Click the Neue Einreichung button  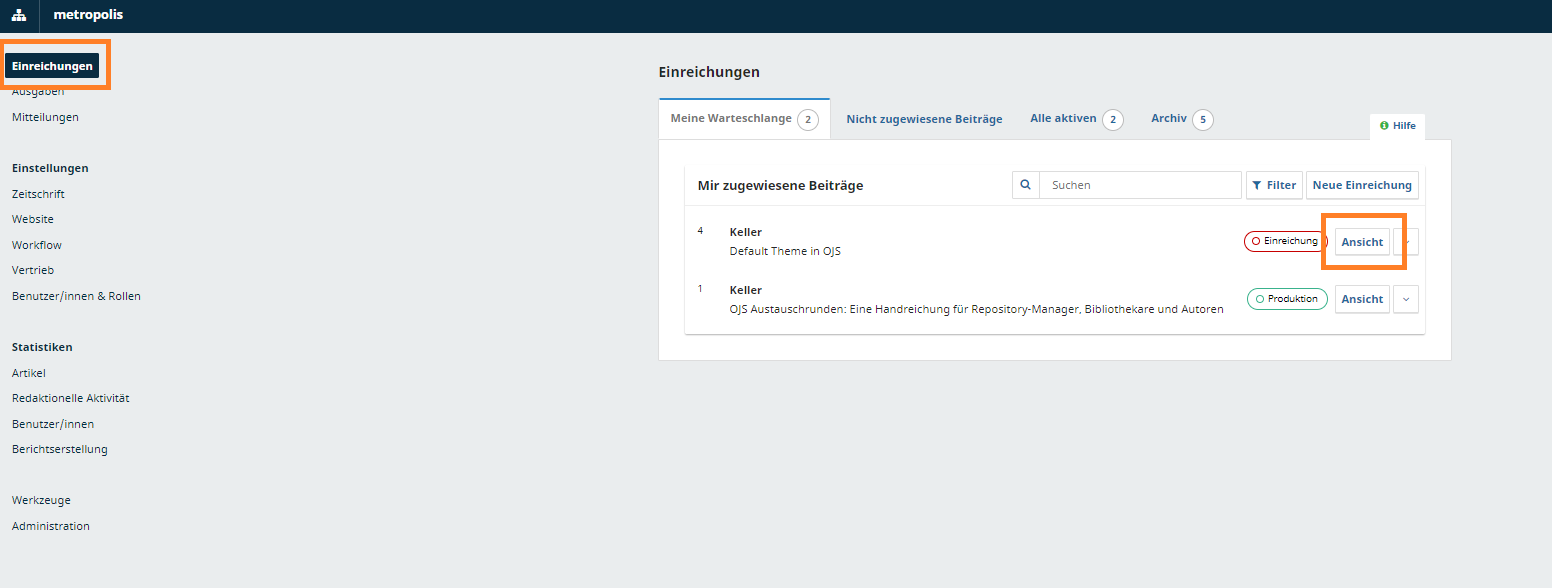click(x=1361, y=185)
